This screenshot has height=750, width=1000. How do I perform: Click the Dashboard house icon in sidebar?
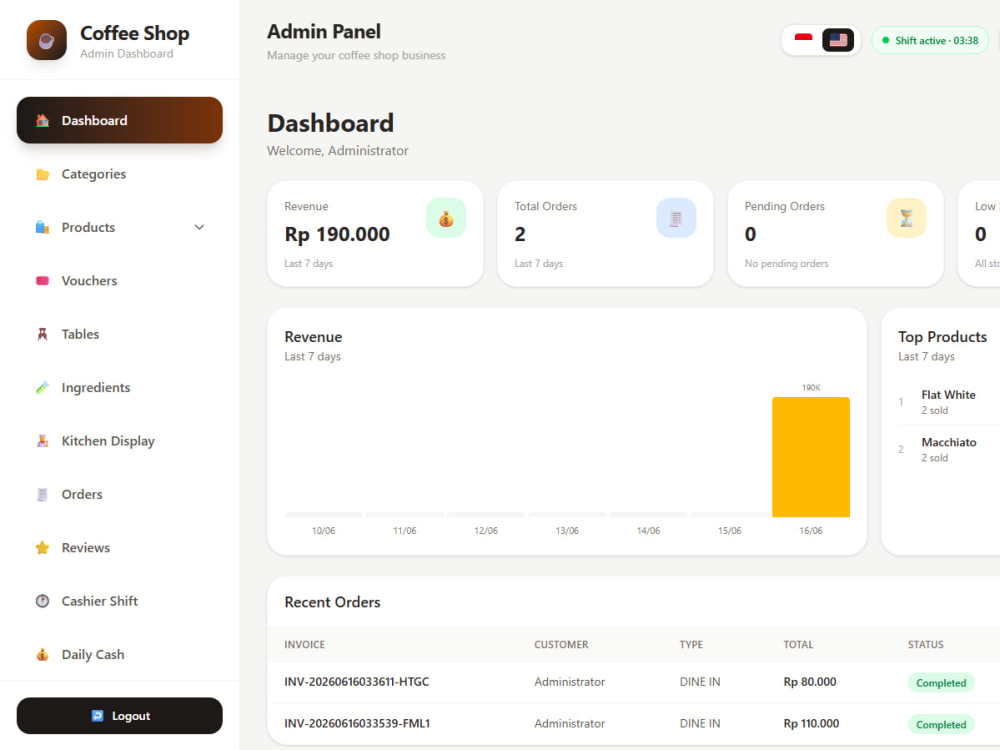pos(42,121)
